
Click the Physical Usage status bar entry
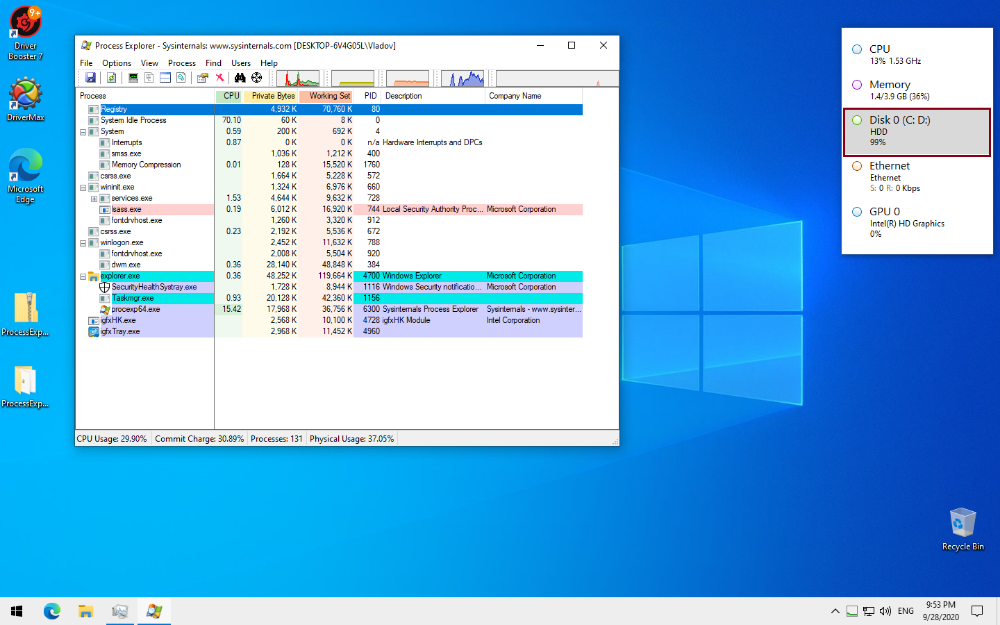tap(351, 439)
